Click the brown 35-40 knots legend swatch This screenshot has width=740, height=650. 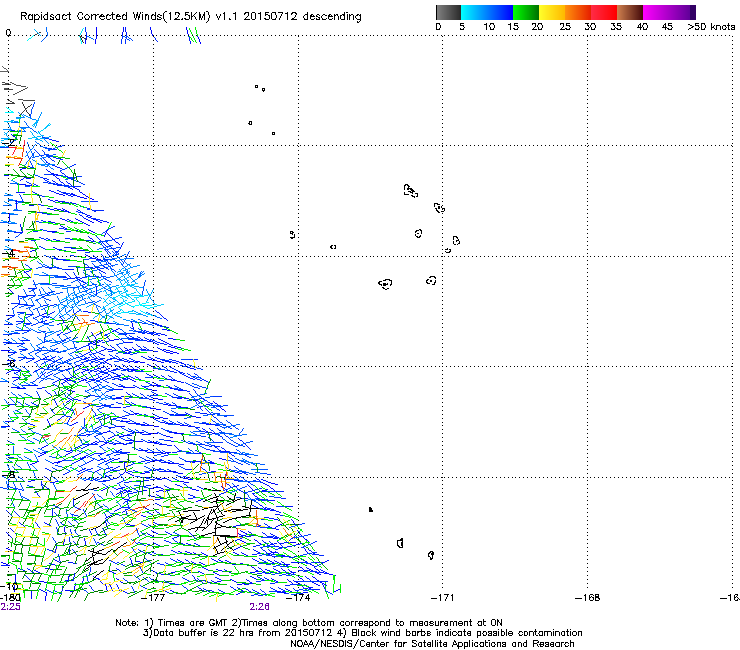click(x=630, y=12)
